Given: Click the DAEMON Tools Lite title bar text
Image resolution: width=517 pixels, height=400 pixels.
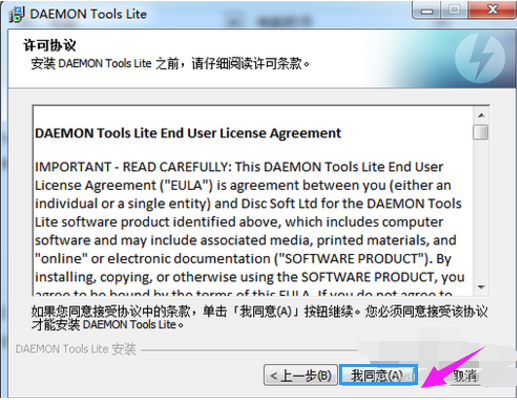Looking at the screenshot, I should coord(88,14).
